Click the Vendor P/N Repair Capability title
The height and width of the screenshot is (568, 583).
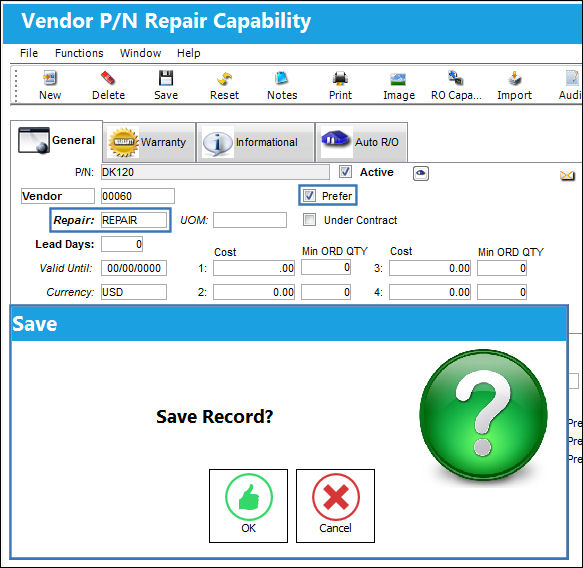pos(166,21)
